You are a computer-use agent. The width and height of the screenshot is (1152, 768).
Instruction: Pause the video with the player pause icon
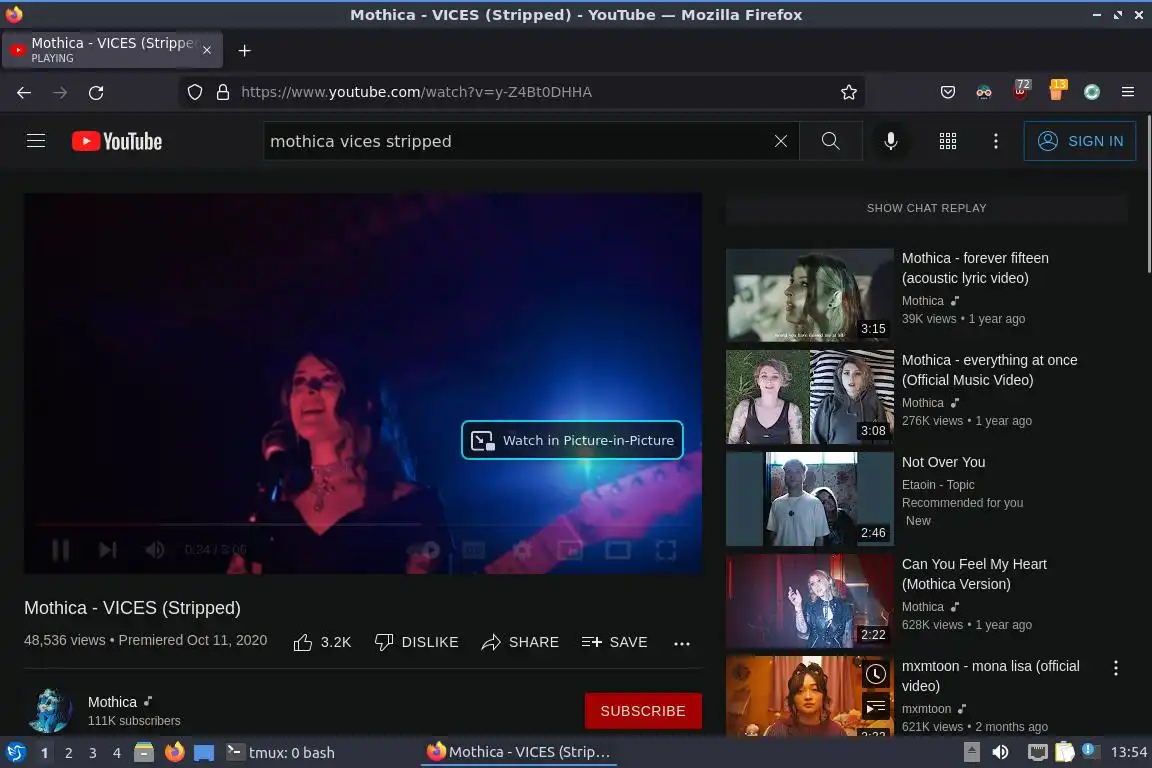(61, 550)
